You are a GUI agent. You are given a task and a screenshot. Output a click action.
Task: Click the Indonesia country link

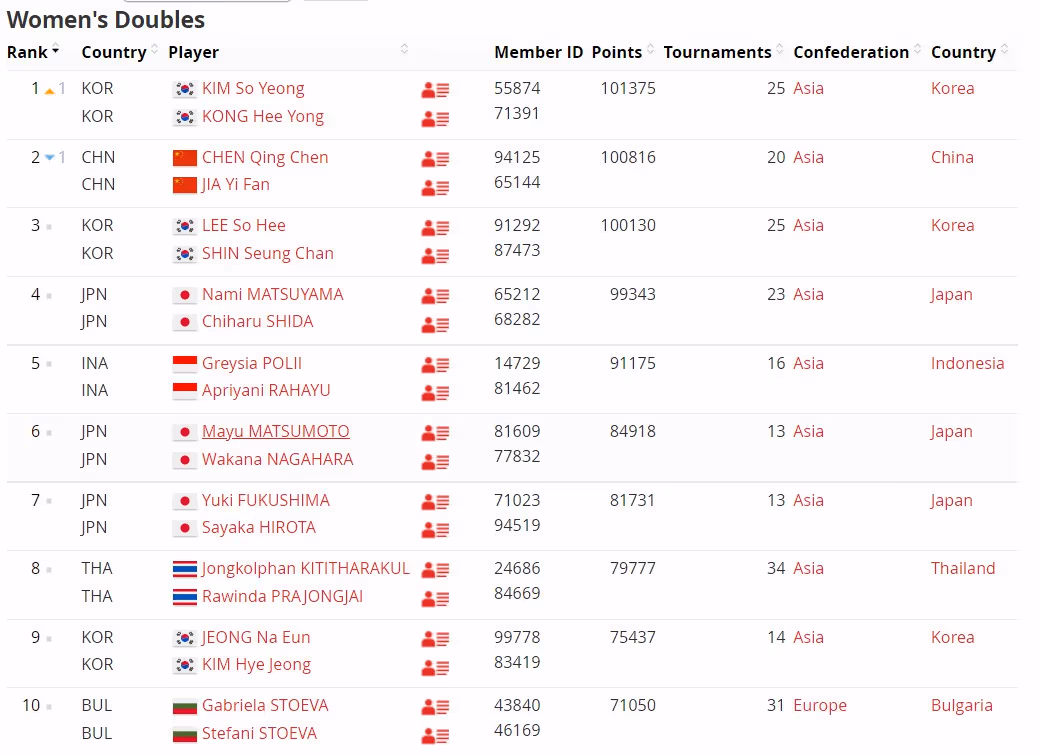click(967, 364)
